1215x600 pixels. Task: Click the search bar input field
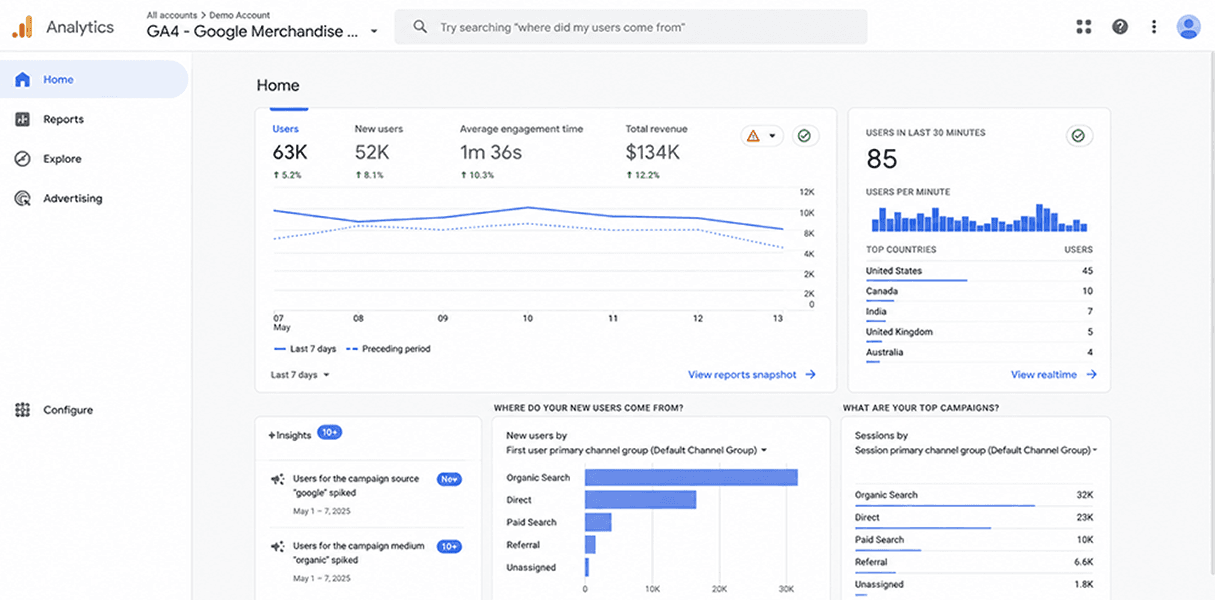tap(631, 27)
